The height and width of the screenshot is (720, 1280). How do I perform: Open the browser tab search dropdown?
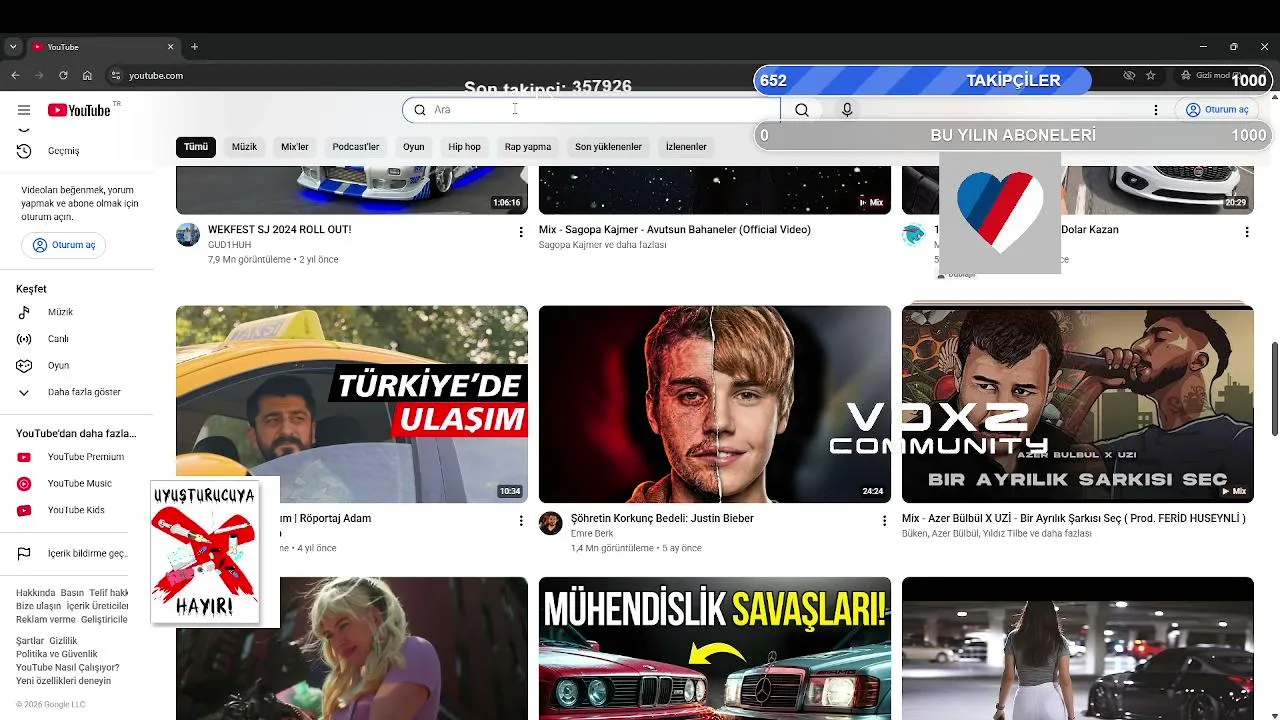point(13,47)
